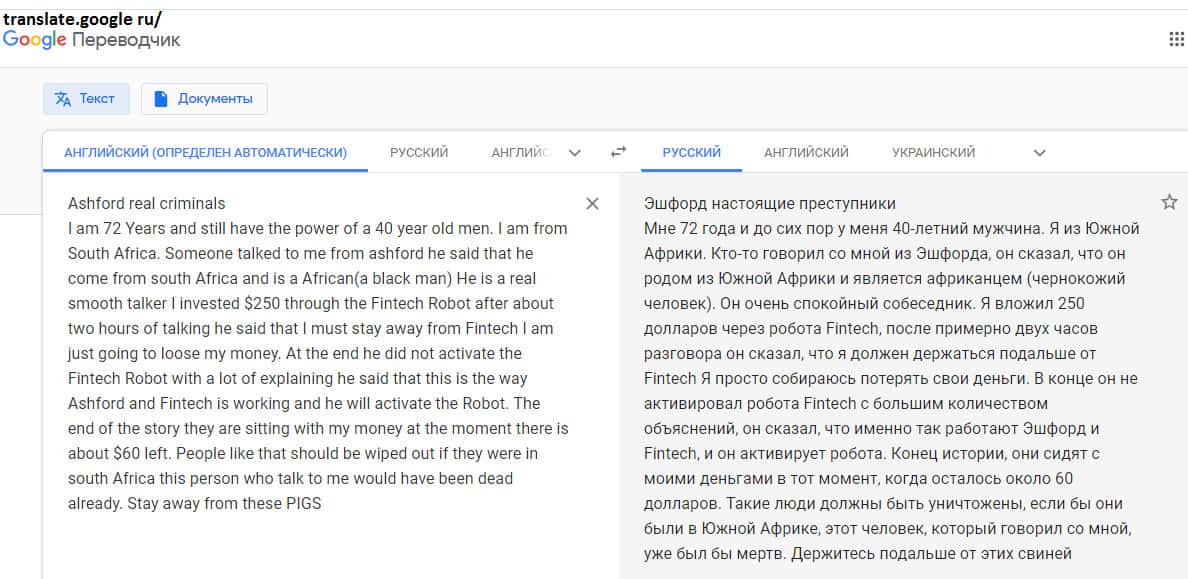Viewport: 1188px width, 579px height.
Task: Set target language to Английский
Action: pos(806,153)
